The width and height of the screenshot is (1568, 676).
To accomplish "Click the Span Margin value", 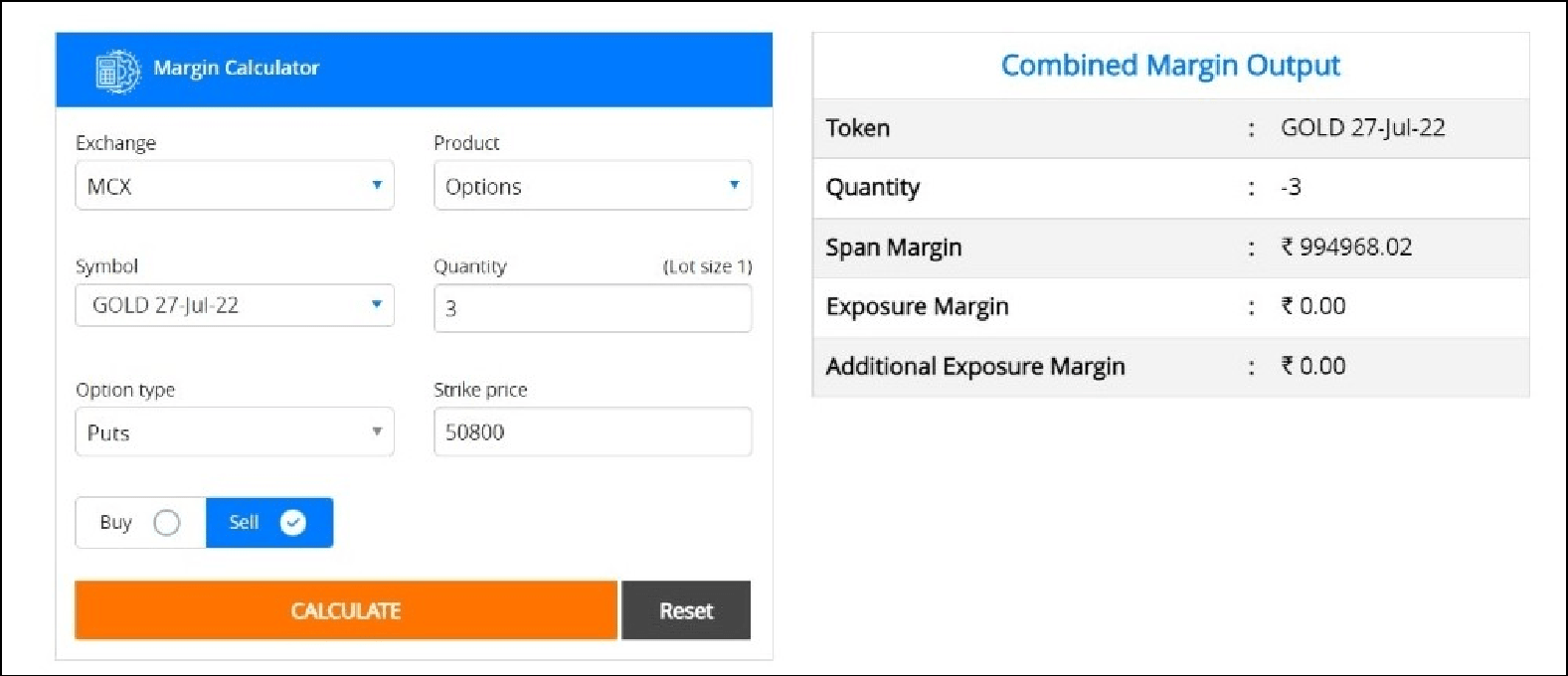I will (1346, 248).
